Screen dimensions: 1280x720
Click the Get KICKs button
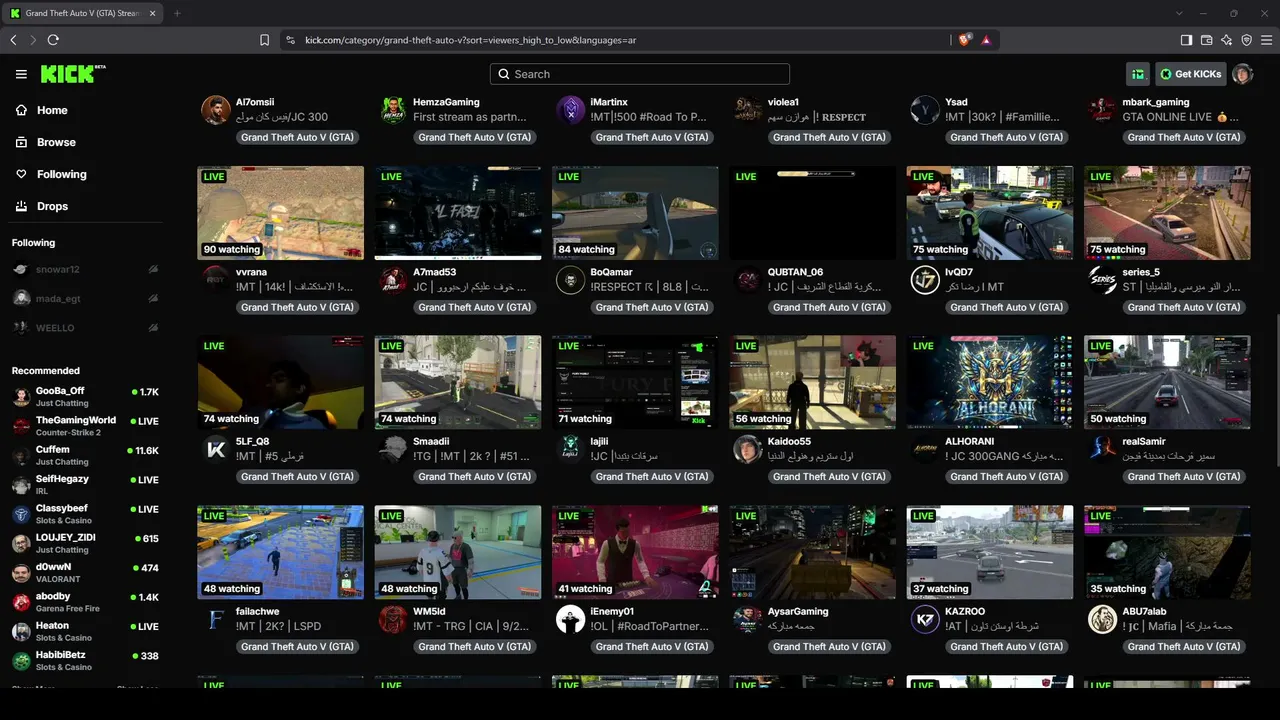pos(1190,74)
